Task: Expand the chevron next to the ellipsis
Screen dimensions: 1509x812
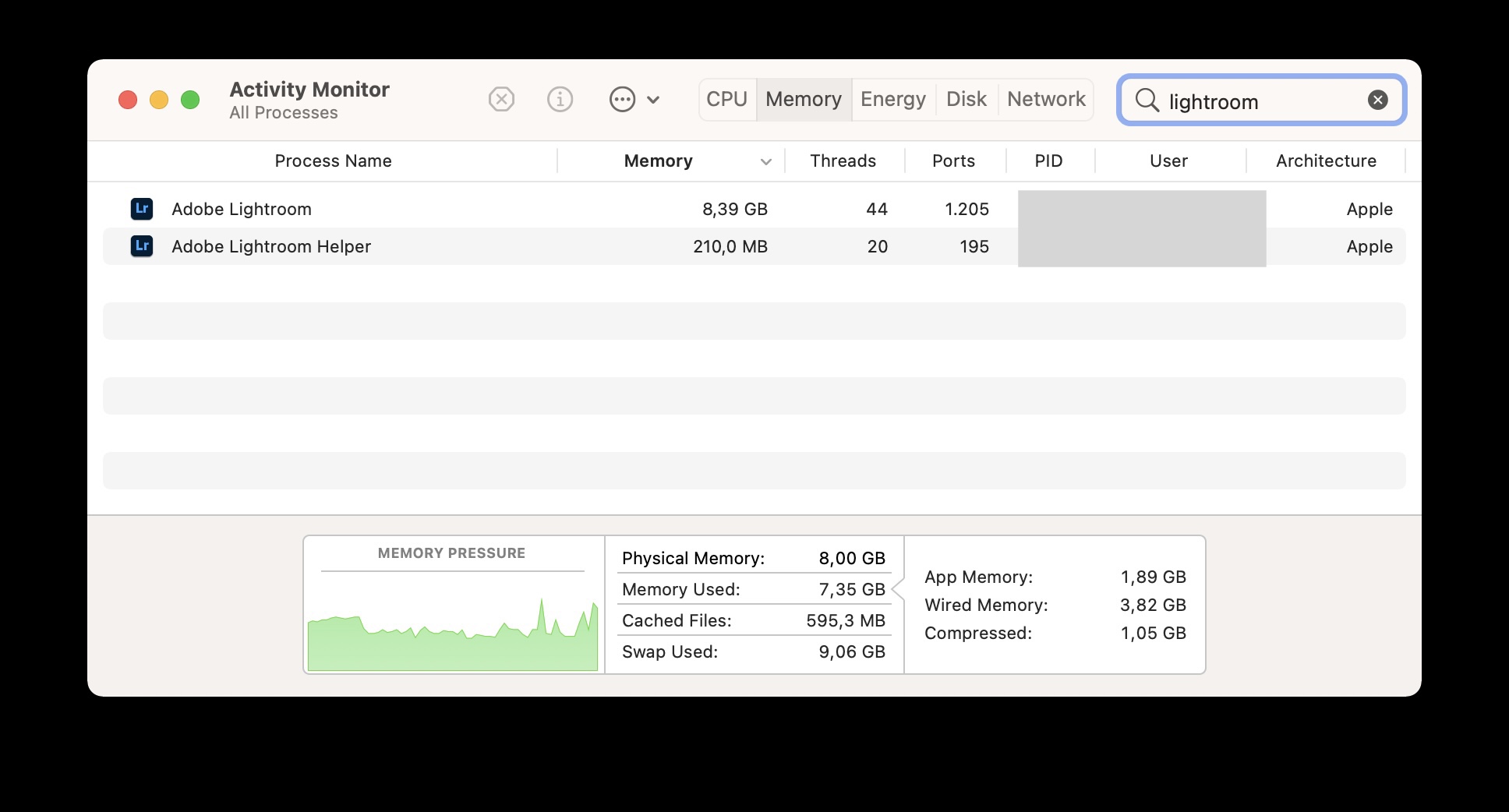Action: click(653, 100)
